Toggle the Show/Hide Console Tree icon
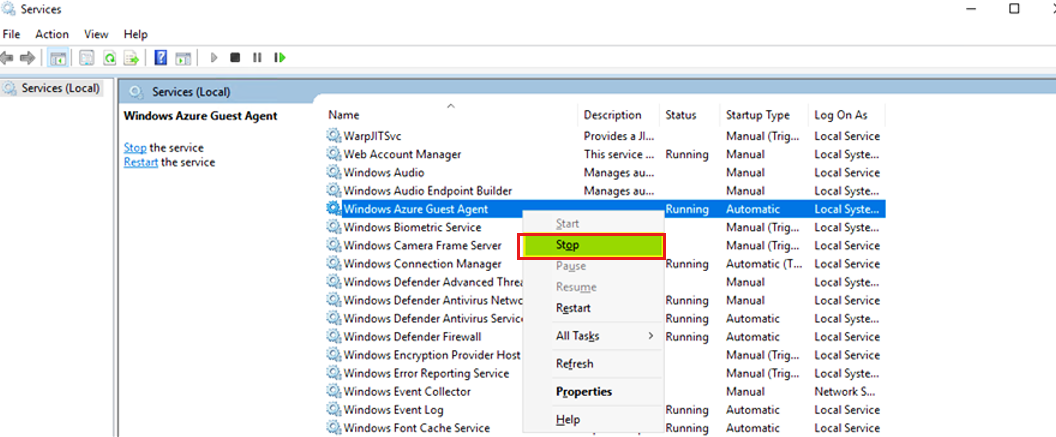Image resolution: width=1056 pixels, height=437 pixels. [58, 58]
